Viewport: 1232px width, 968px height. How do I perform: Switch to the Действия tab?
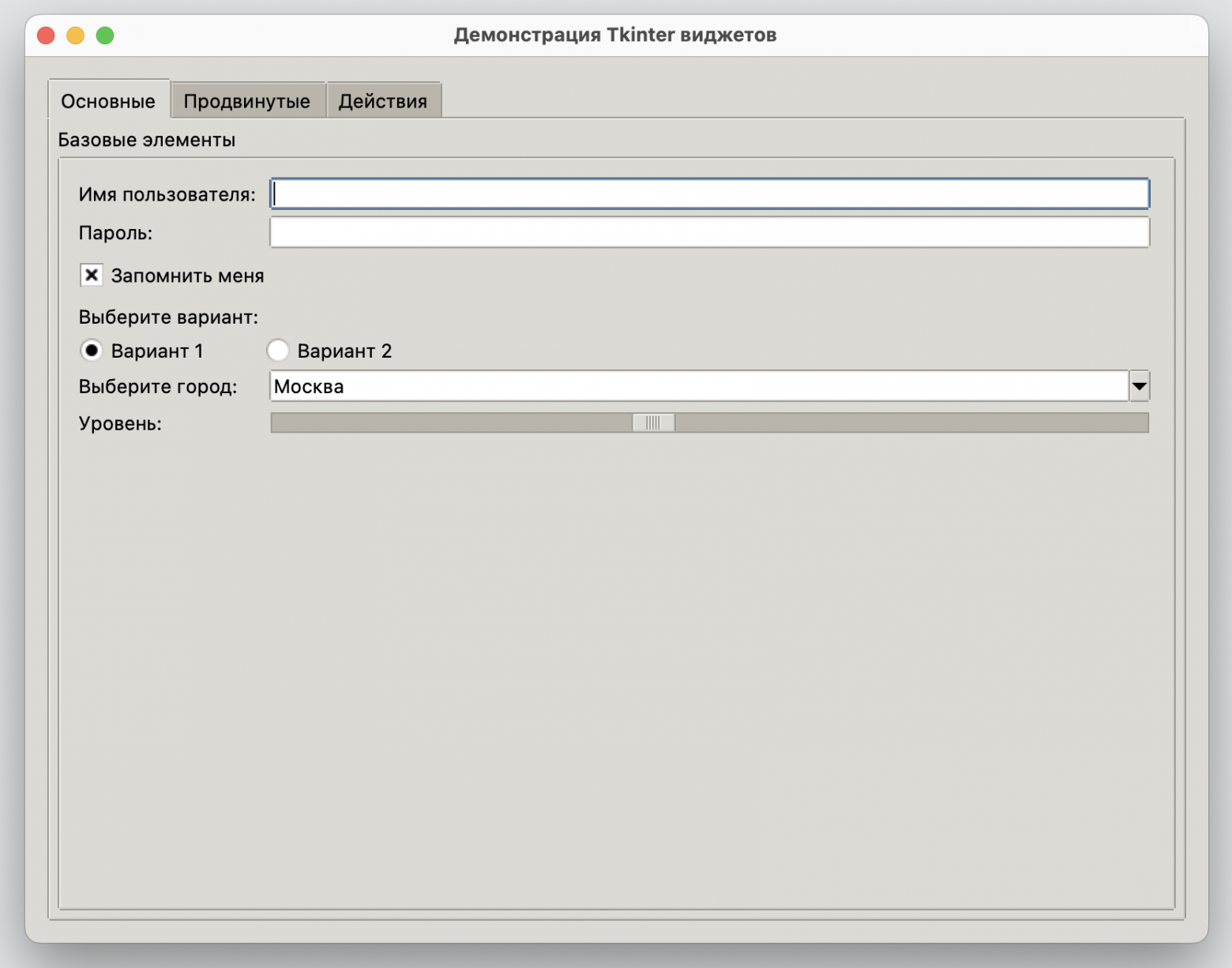click(x=384, y=100)
